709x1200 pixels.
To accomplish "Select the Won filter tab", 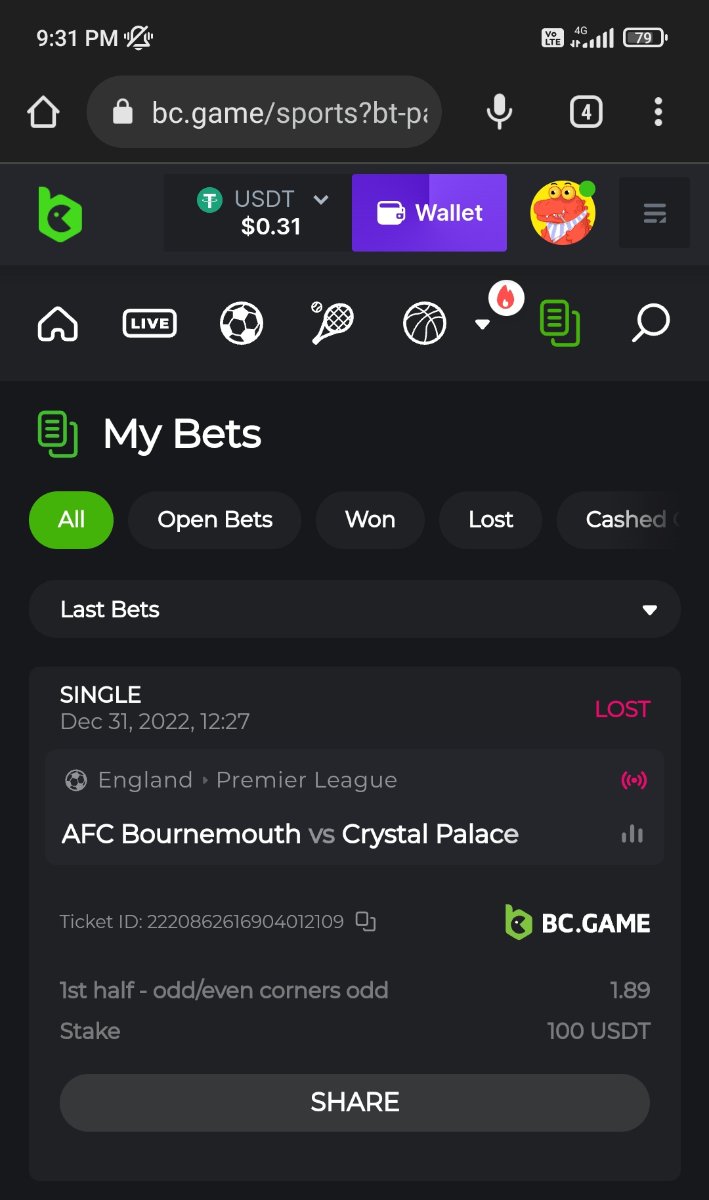I will tap(370, 519).
